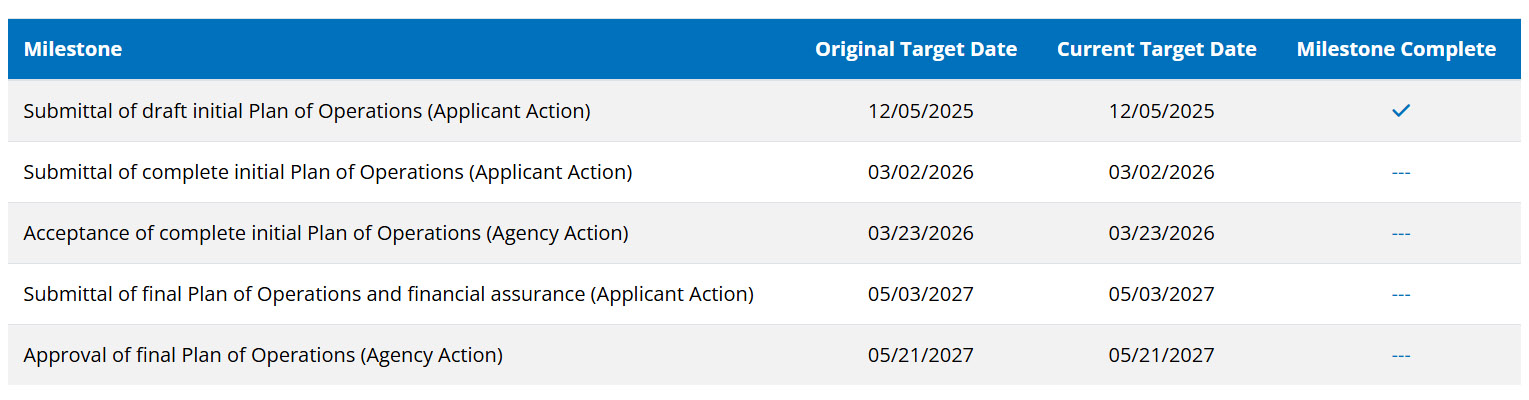Viewport: 1529px width, 400px height.
Task: Click 'Submittal of final Plan of Operations' milestone text
Action: 388,294
